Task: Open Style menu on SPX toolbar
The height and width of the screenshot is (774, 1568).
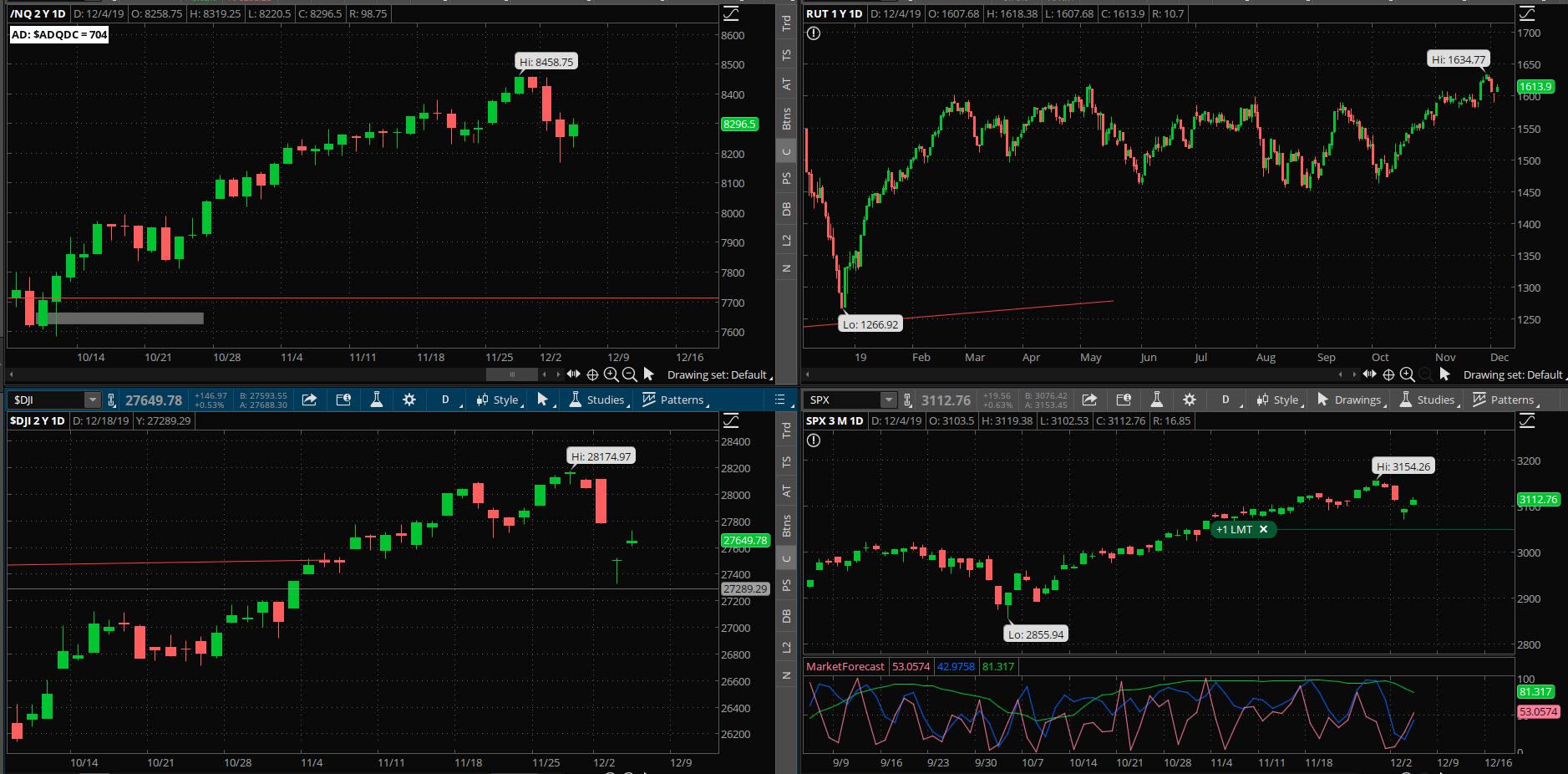Action: pyautogui.click(x=1279, y=400)
